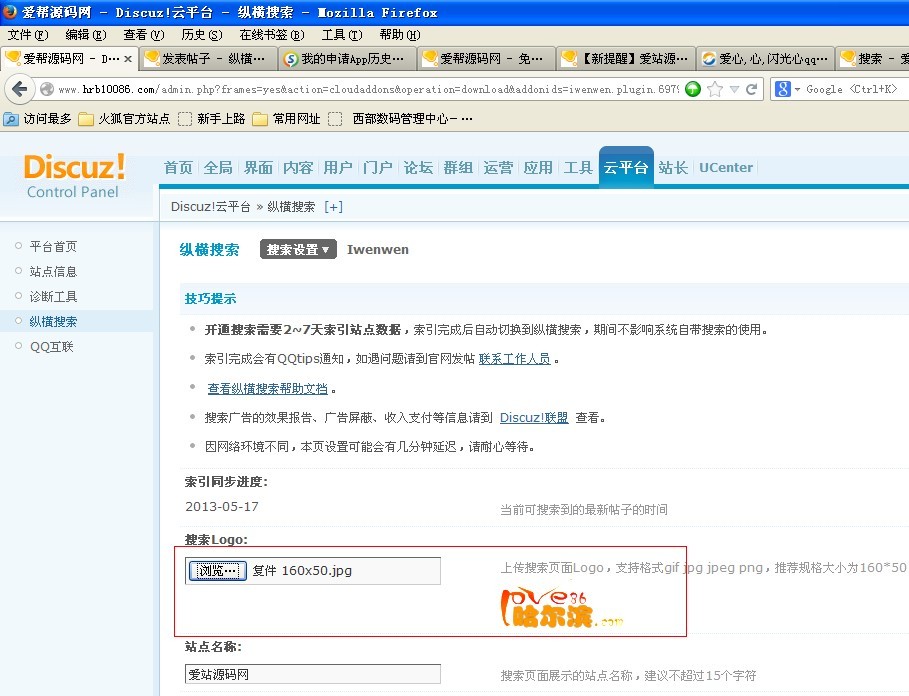Open the 在线书签 menu

click(272, 35)
